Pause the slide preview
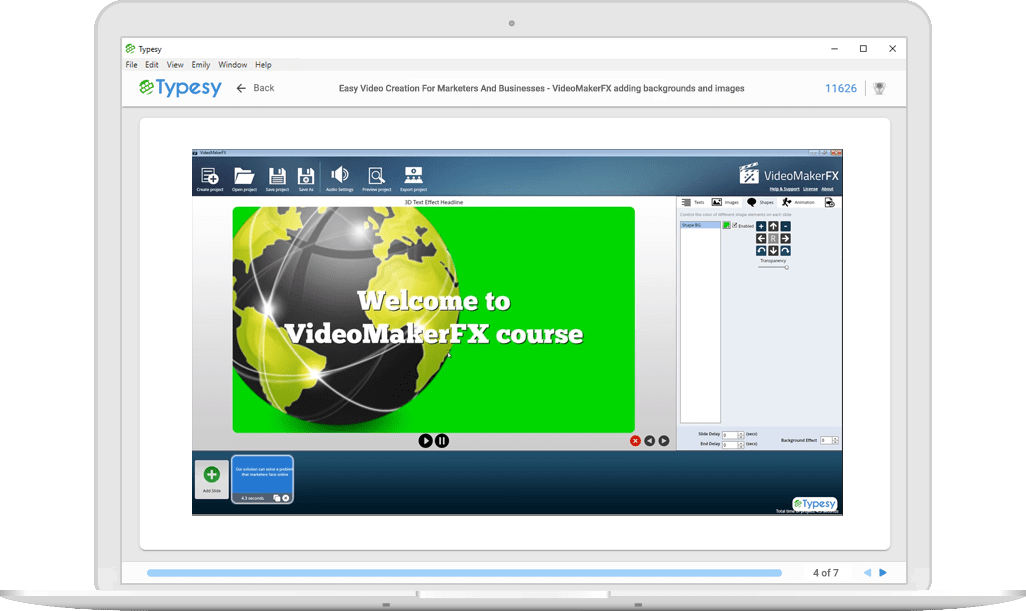 click(x=442, y=441)
